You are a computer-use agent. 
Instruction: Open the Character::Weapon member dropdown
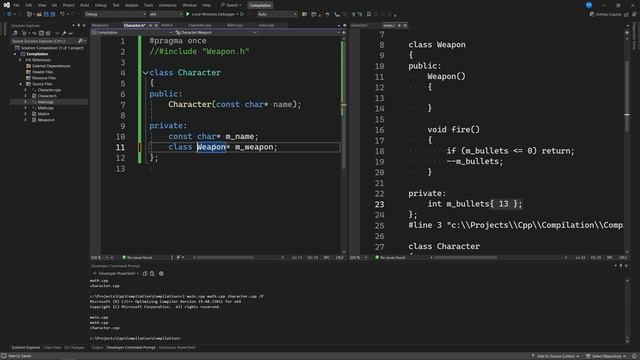coord(215,33)
